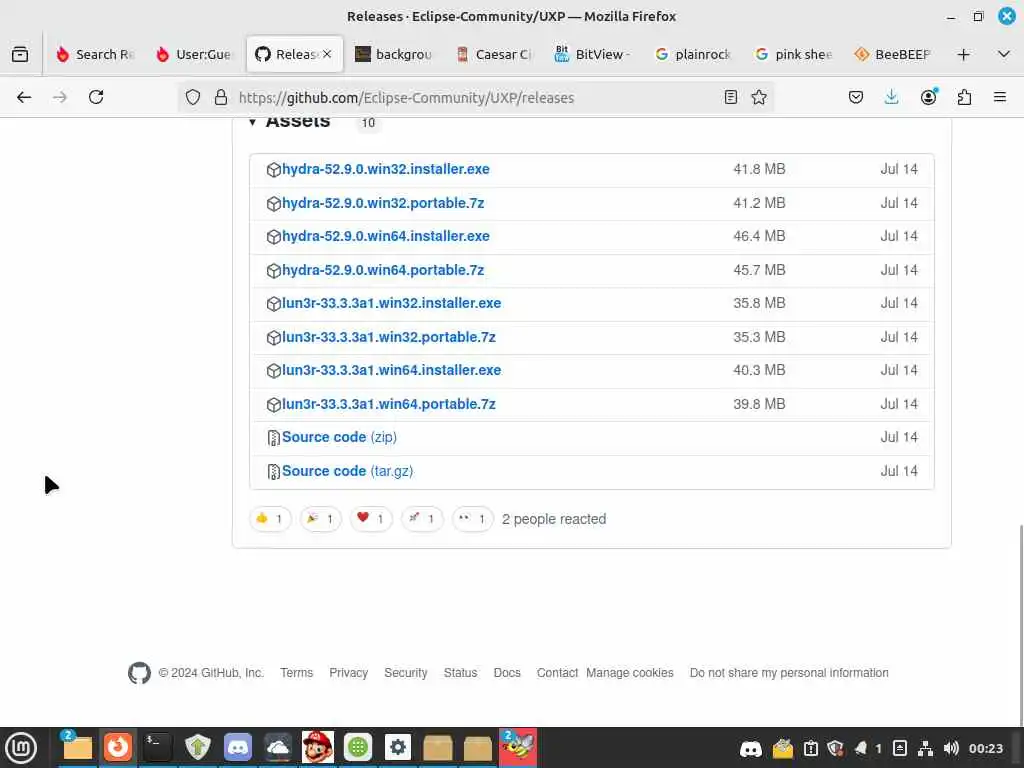Open the Contact footer link

[x=557, y=673]
